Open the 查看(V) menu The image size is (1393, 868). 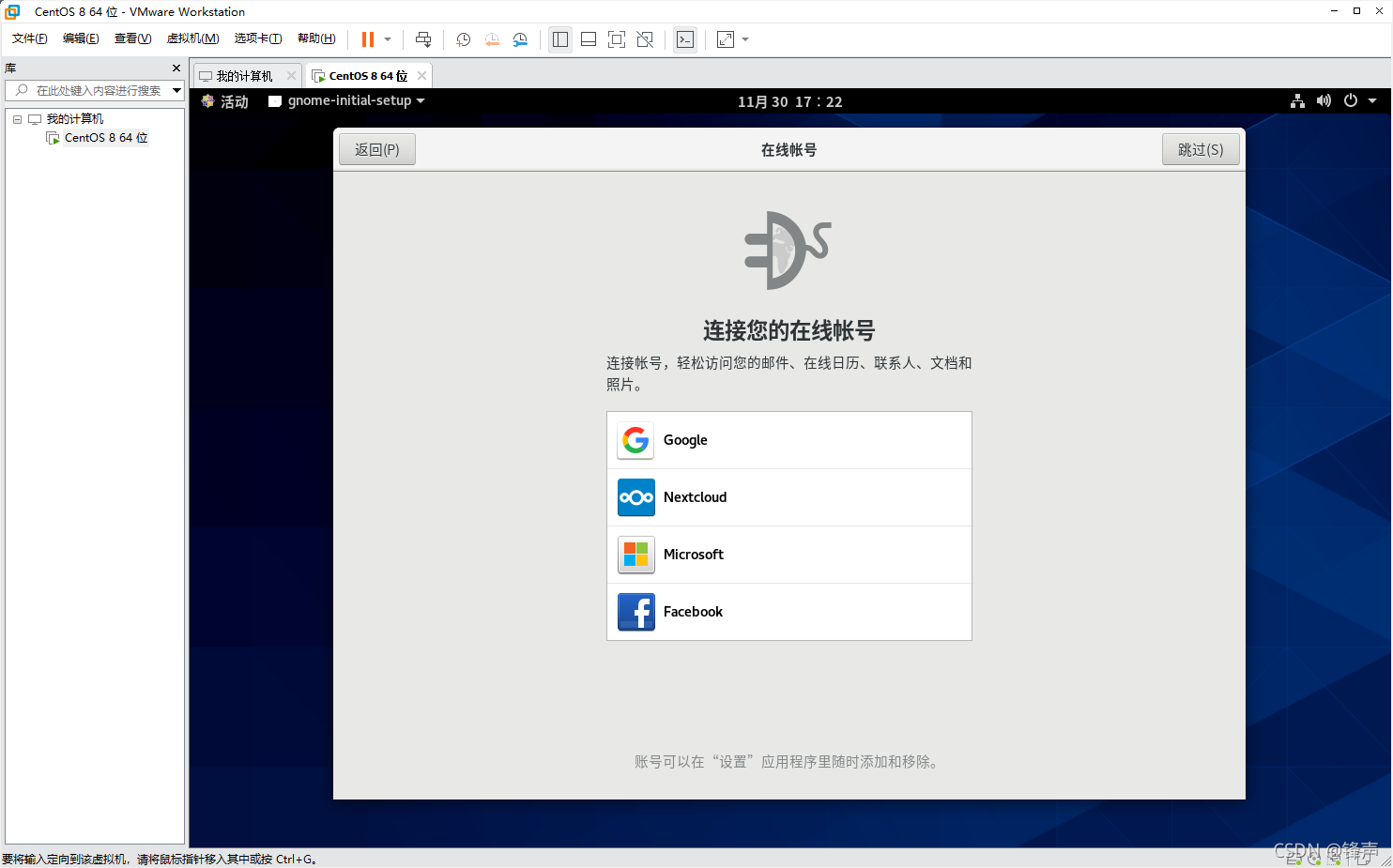(132, 38)
